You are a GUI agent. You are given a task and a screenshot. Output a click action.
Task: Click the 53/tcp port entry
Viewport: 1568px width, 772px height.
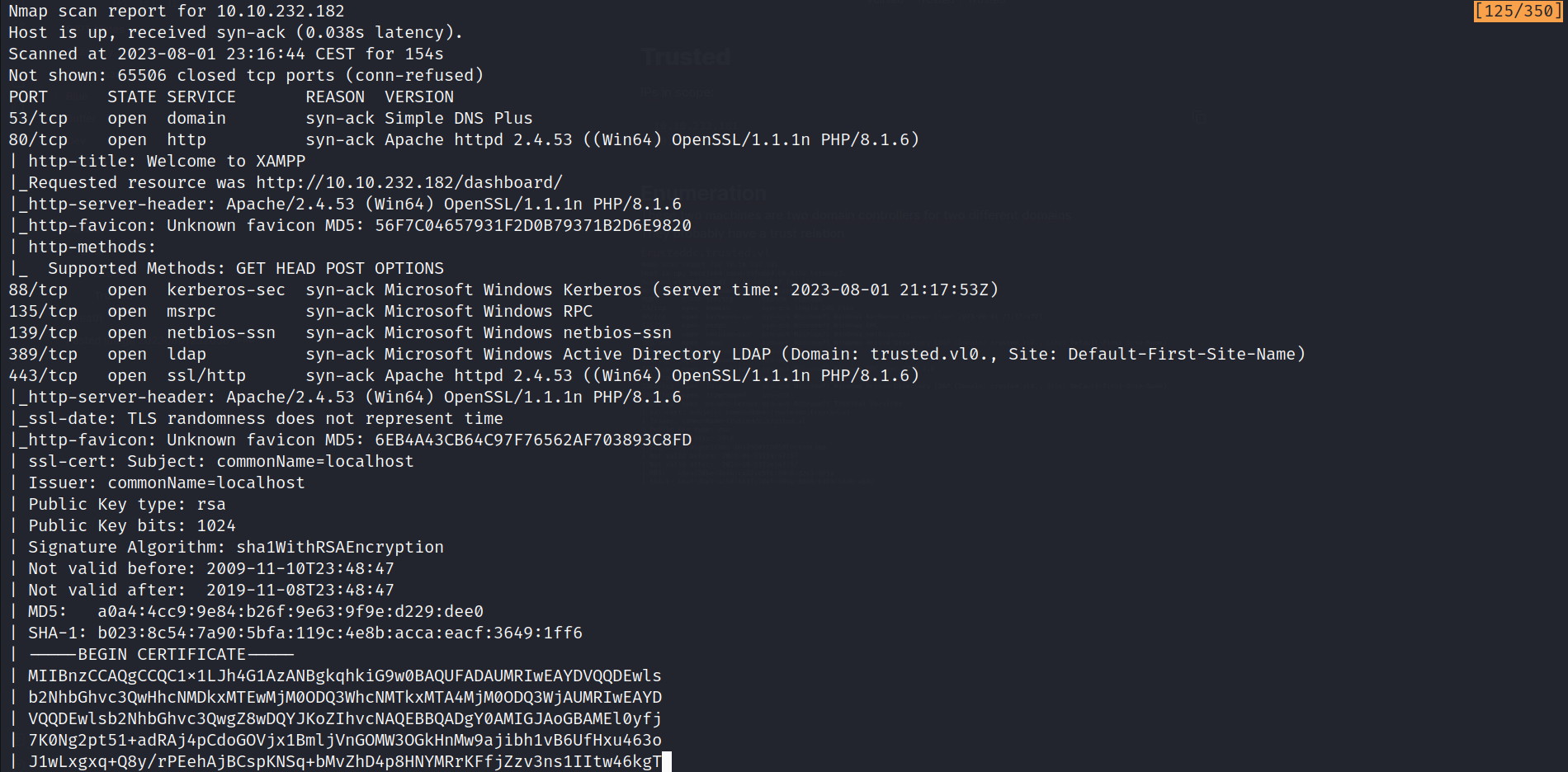[38, 118]
